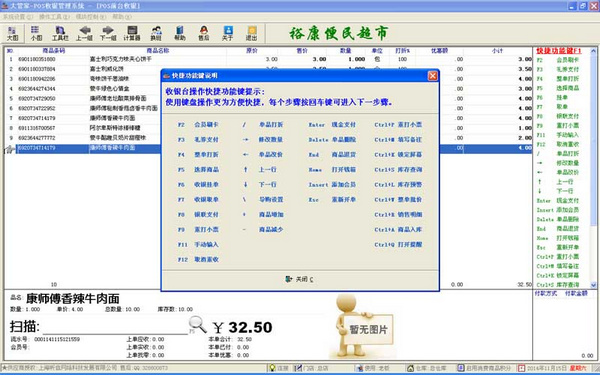Screen dimensions: 600x375
Task: Click scroll up arrow of shortcut sidebar
Action: [593, 51]
